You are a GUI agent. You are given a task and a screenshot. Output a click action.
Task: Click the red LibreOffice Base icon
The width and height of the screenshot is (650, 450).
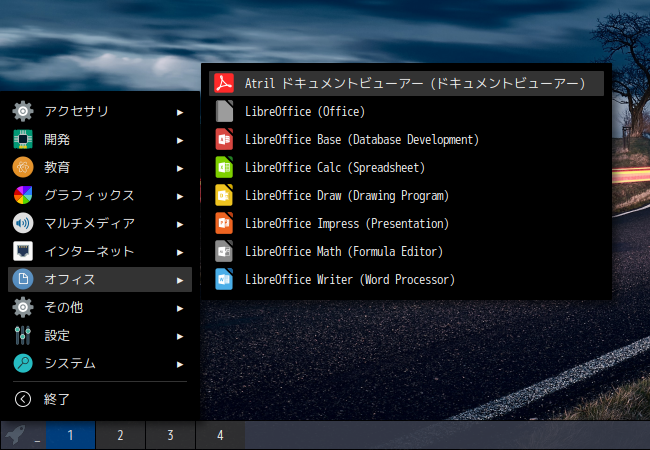click(x=224, y=139)
